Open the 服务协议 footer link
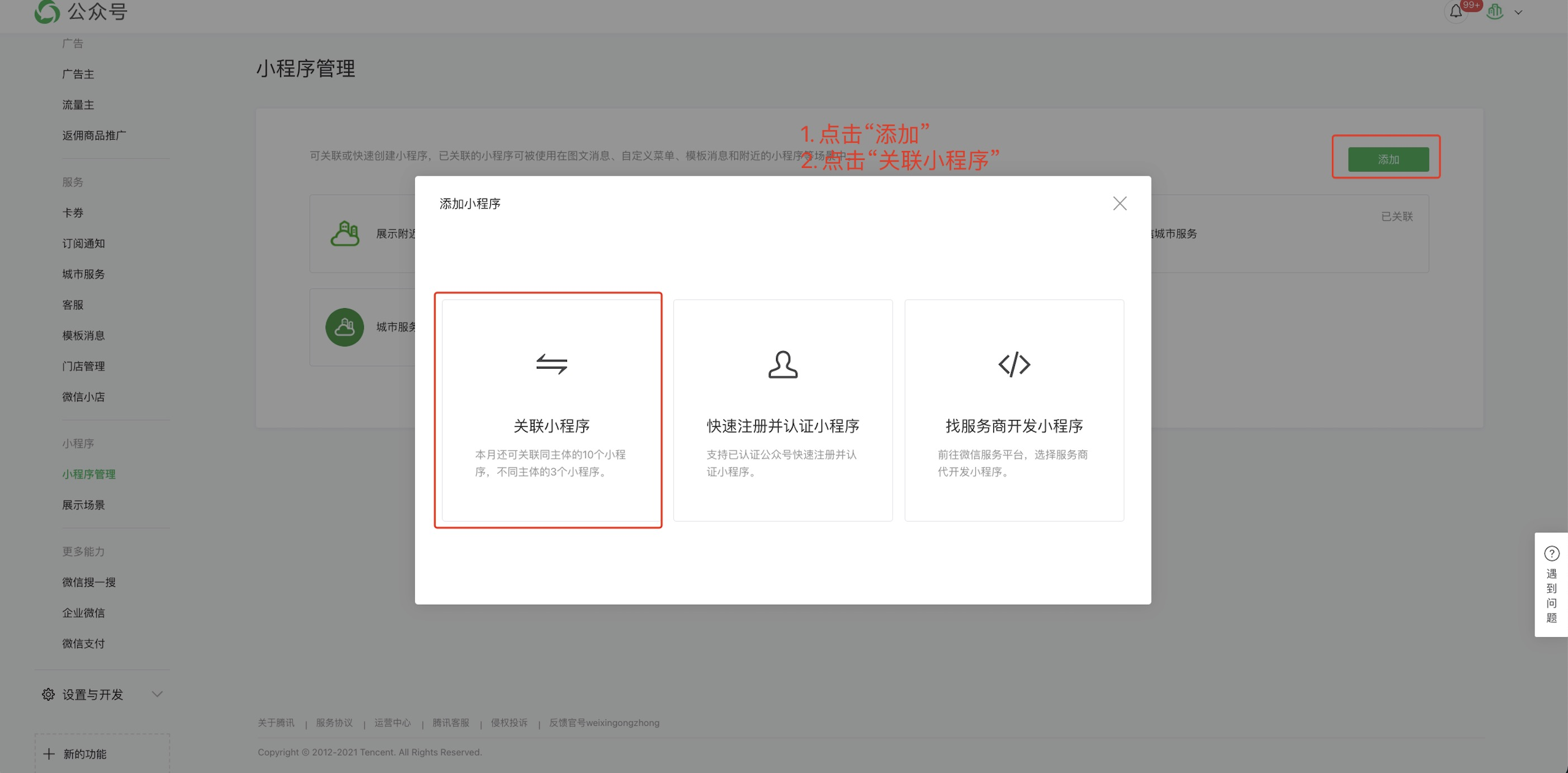 (x=334, y=723)
